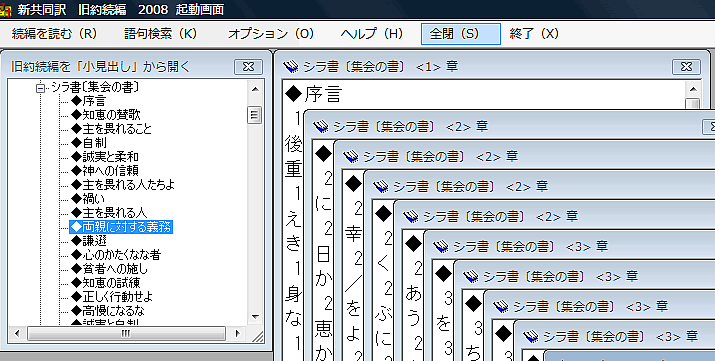Click 全閉 (S) to close all windows
The height and width of the screenshot is (361, 715).
click(x=461, y=34)
